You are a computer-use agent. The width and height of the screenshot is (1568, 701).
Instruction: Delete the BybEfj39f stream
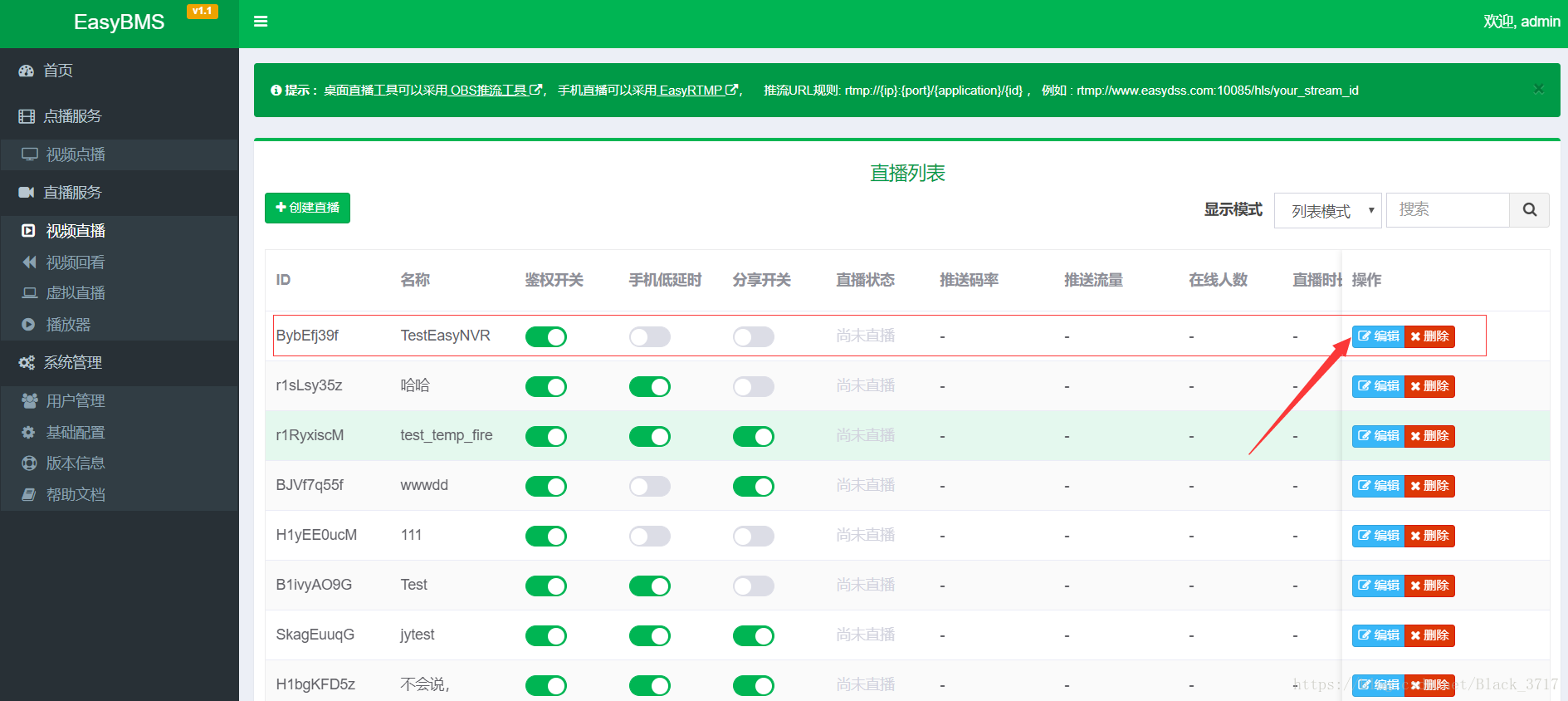tap(1429, 336)
